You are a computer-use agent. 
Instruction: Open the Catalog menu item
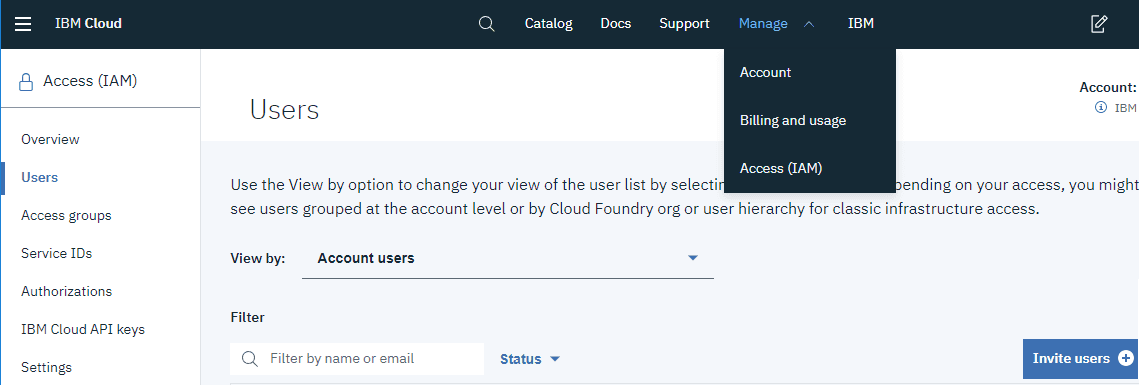[548, 24]
